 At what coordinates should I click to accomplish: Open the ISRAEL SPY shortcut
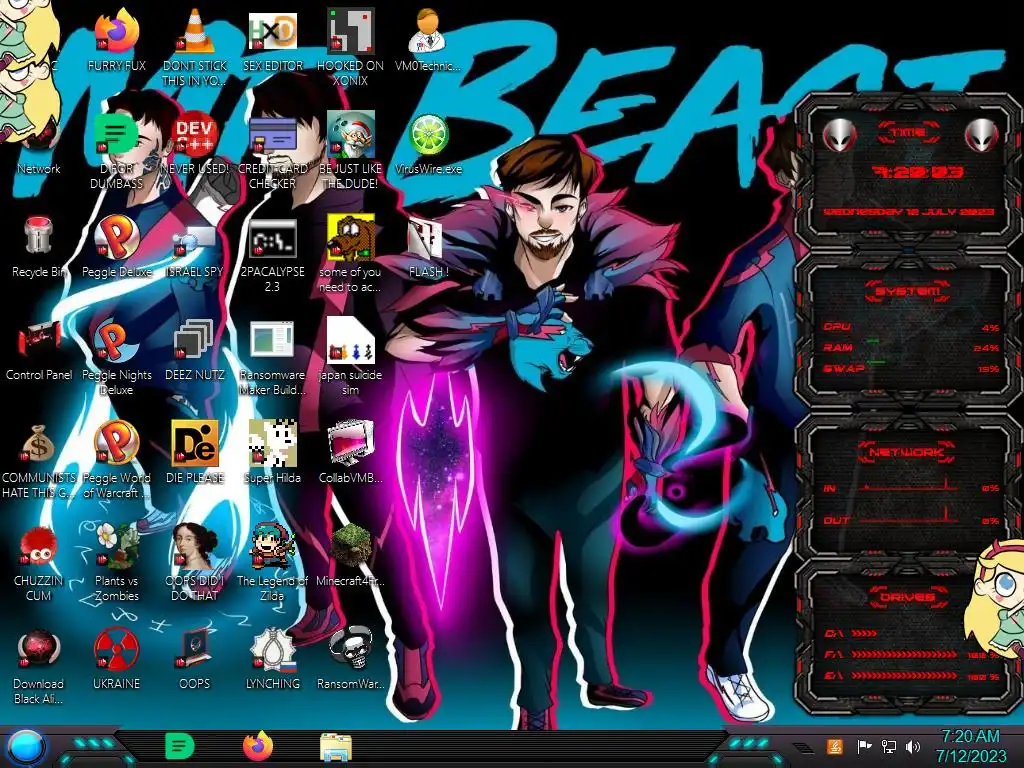tap(195, 240)
